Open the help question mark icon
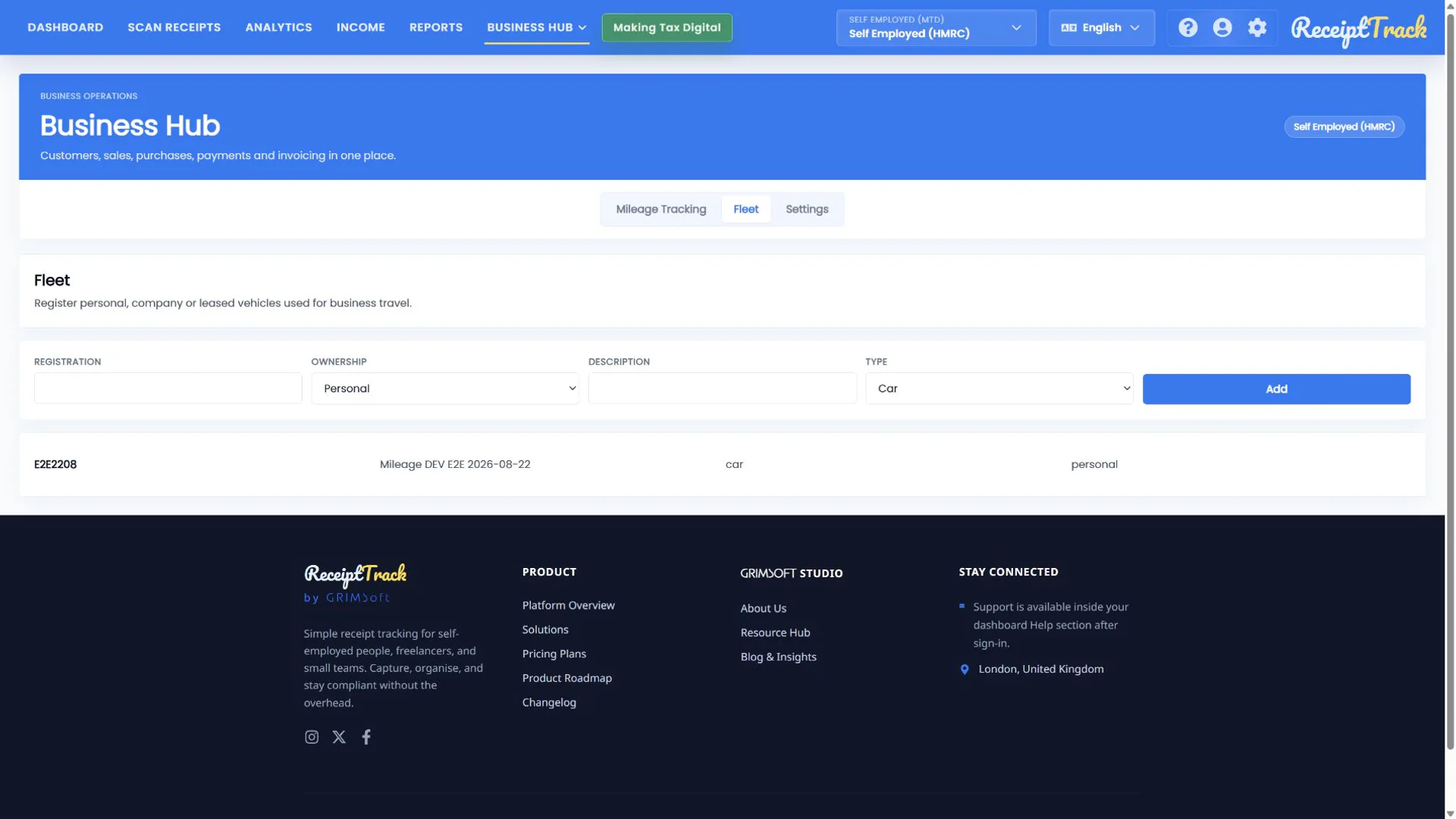This screenshot has height=819, width=1456. click(x=1188, y=28)
